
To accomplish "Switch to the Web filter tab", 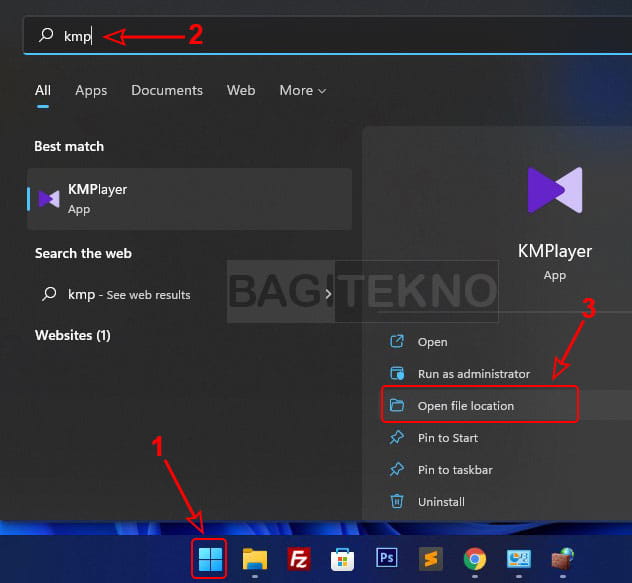I will [x=241, y=90].
